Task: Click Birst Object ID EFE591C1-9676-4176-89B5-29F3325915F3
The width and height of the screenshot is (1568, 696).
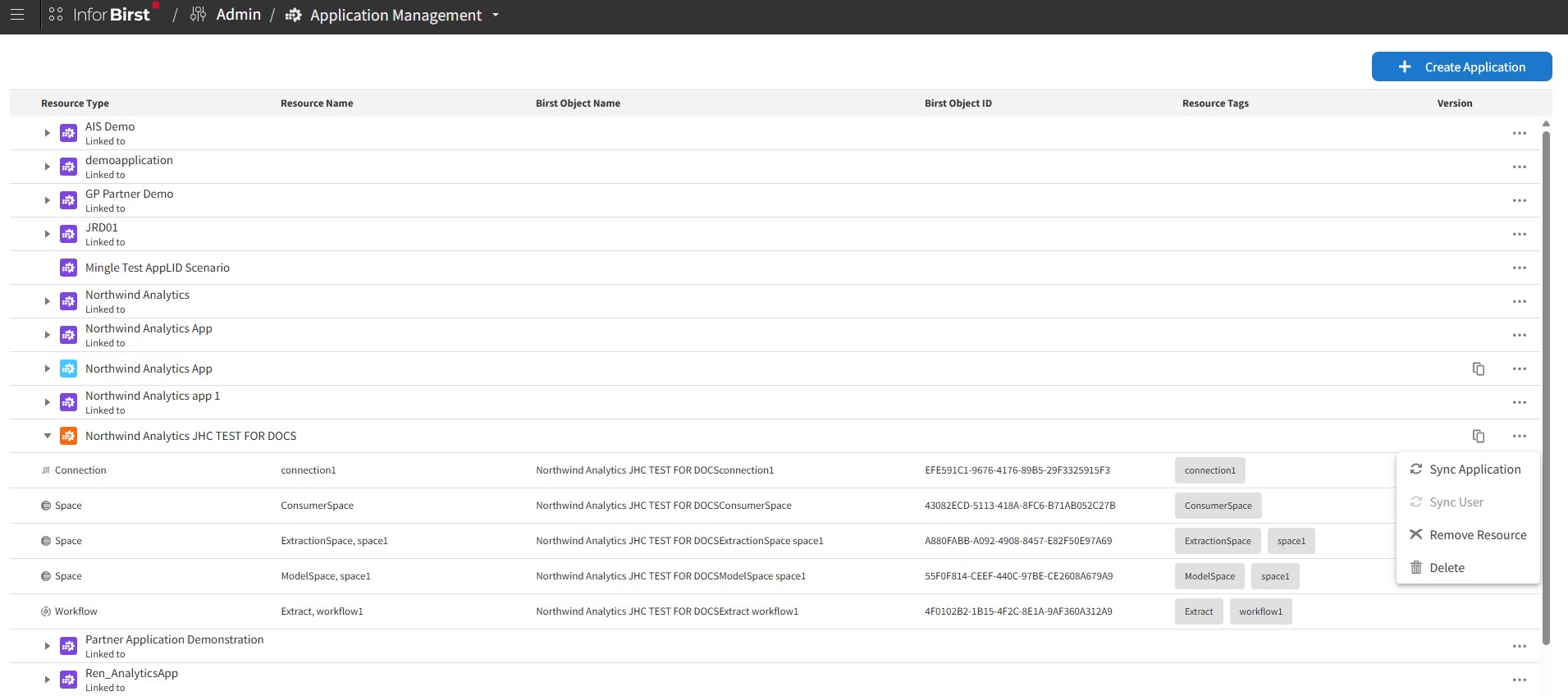Action: pyautogui.click(x=1017, y=470)
